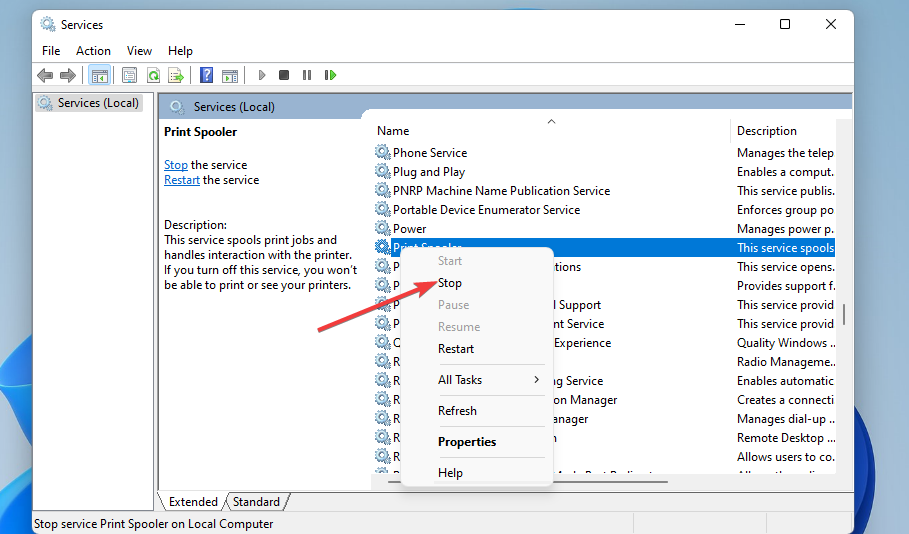Click the Refresh toolbar icon

[153, 75]
